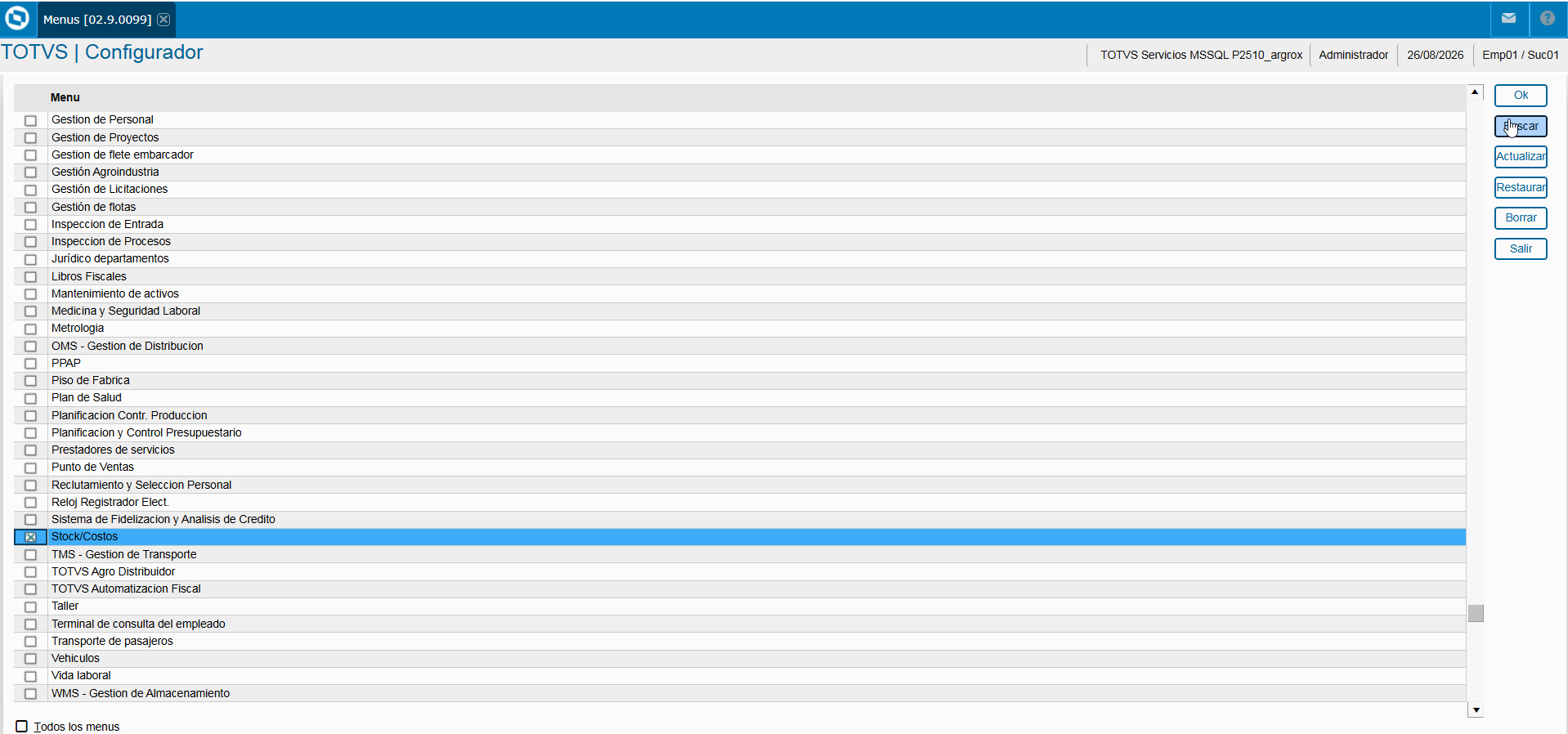Viewport: 1568px width, 734px height.
Task: Check the Punto de Ventas checkbox
Action: click(30, 468)
